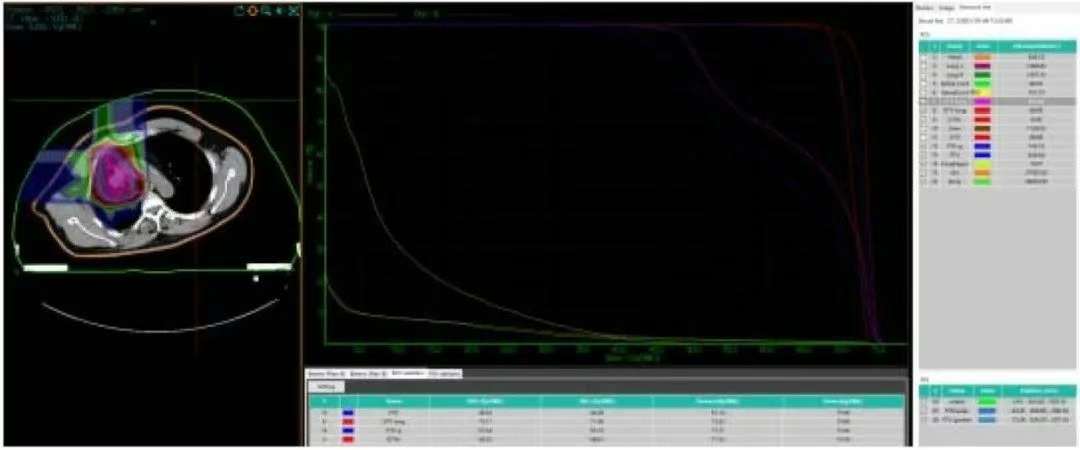Toggle the Heart ROI checkbox
This screenshot has width=1080, height=450.
(x=924, y=57)
